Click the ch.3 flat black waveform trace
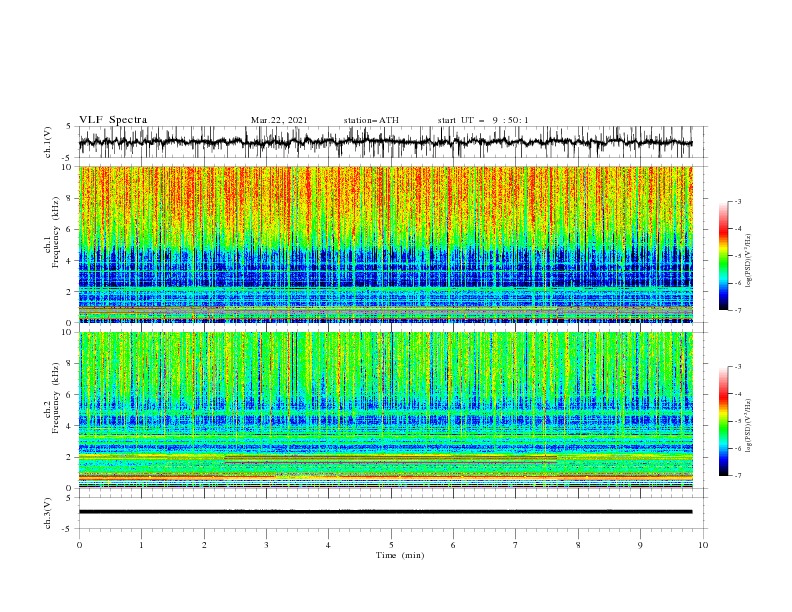The width and height of the screenshot is (792, 612). click(385, 512)
